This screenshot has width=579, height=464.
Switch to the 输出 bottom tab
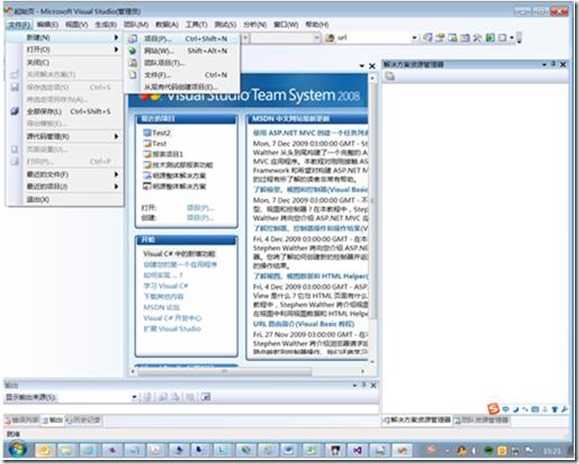[x=52, y=420]
